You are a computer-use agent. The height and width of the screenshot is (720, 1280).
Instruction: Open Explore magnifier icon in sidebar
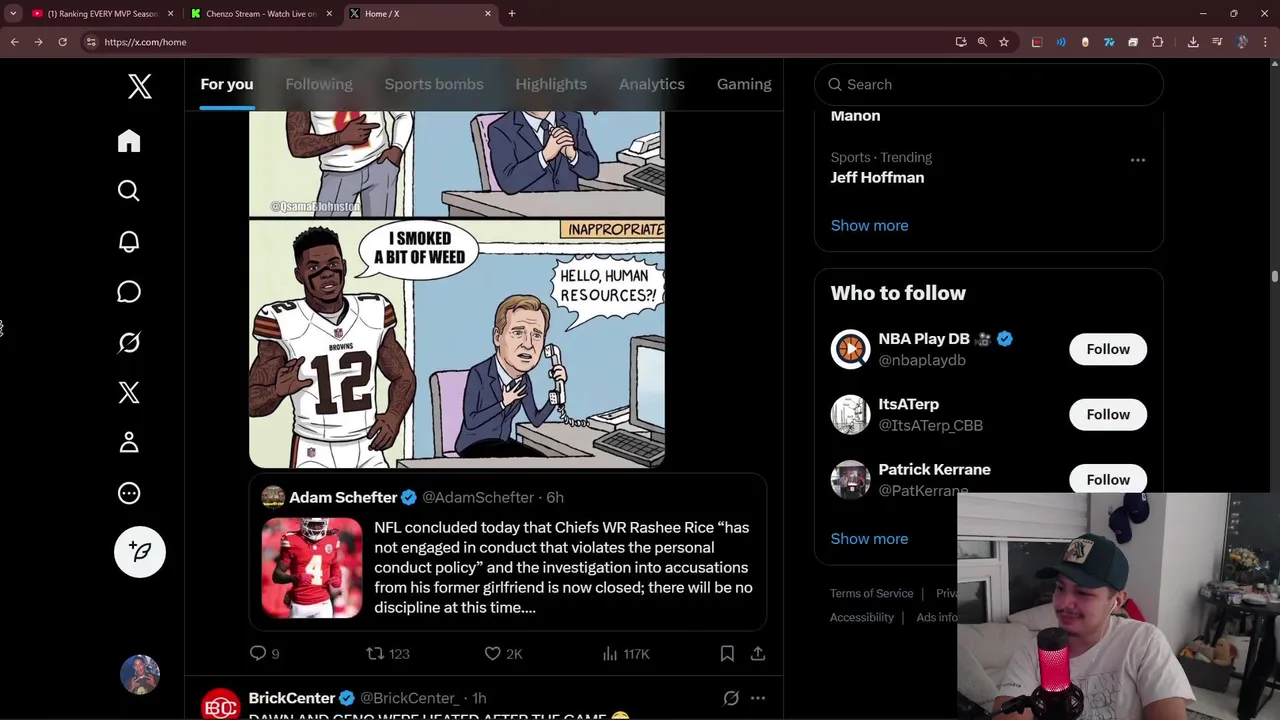(x=129, y=191)
